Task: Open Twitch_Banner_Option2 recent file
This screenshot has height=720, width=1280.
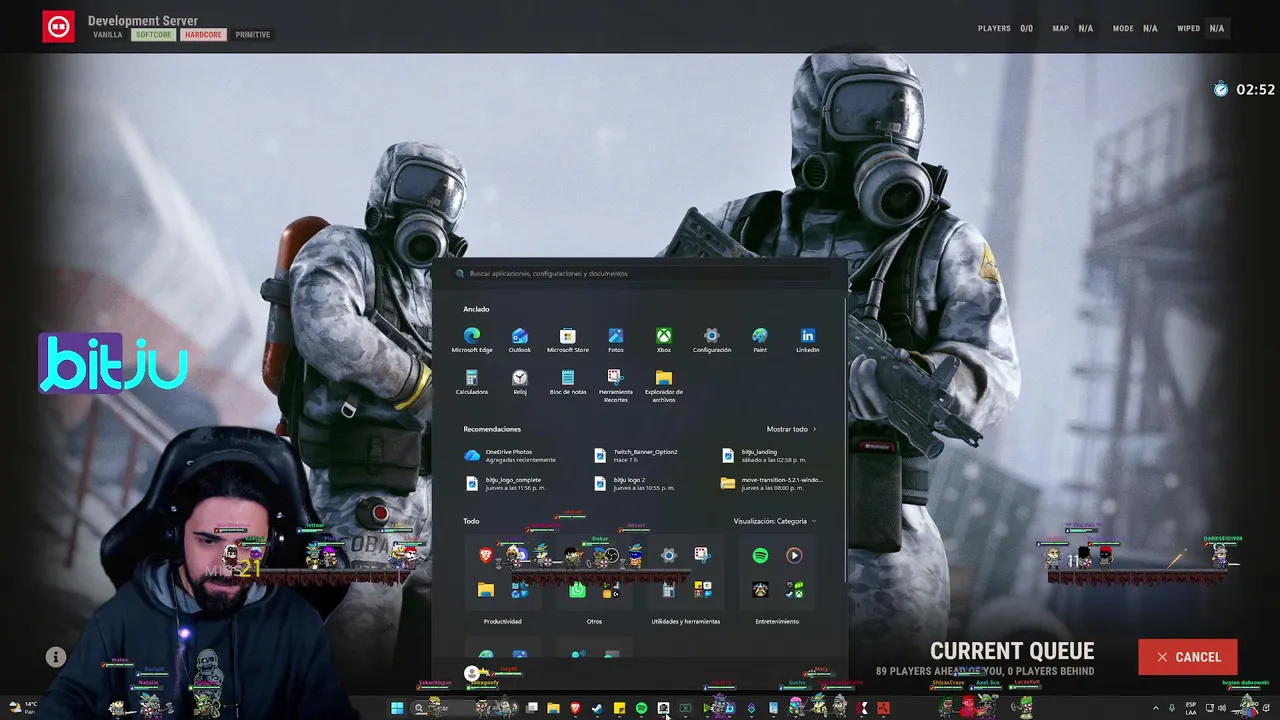Action: [x=636, y=456]
